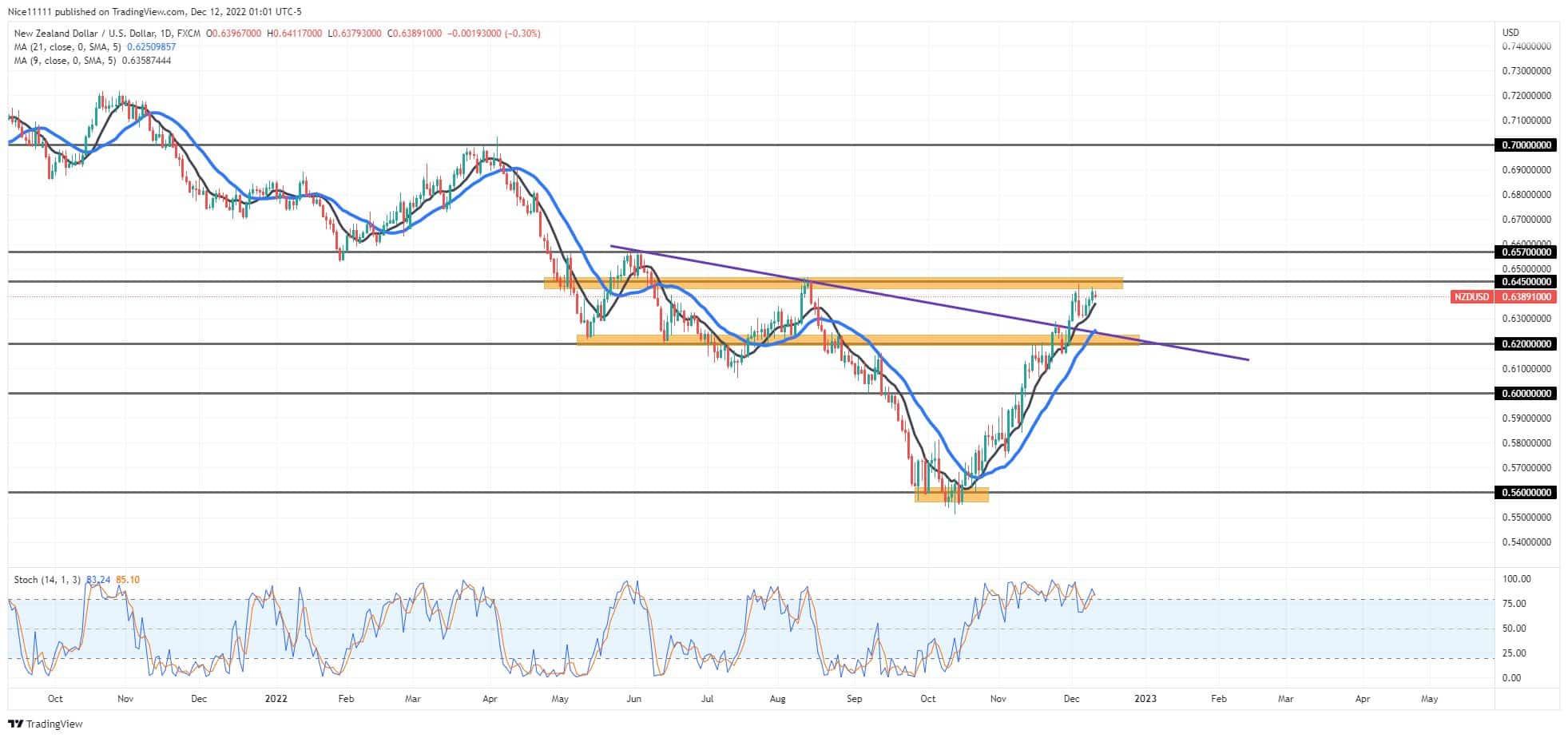Click the 50.00 stochastic scale value
This screenshot has height=738, width=1568.
1514,629
